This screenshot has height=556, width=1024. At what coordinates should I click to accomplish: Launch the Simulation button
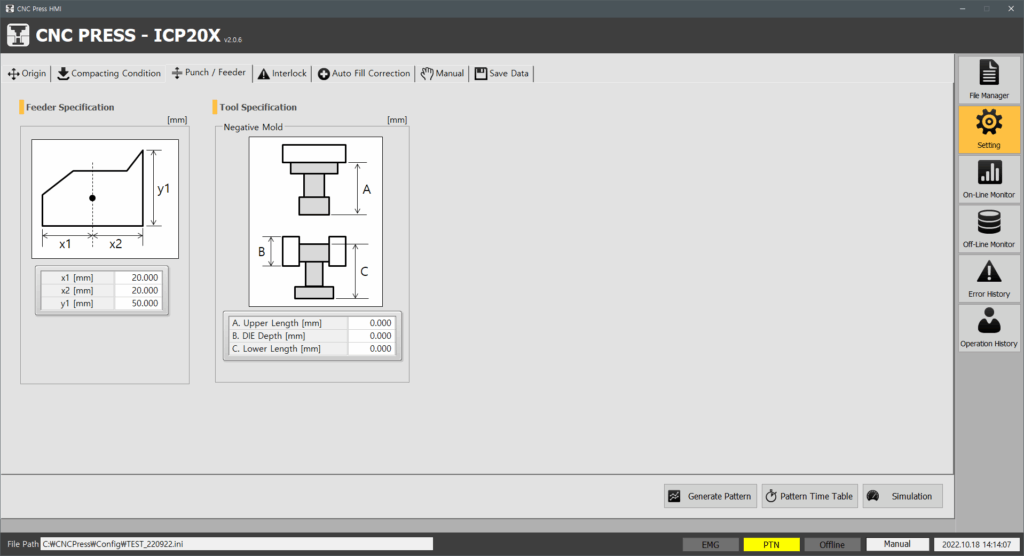901,496
